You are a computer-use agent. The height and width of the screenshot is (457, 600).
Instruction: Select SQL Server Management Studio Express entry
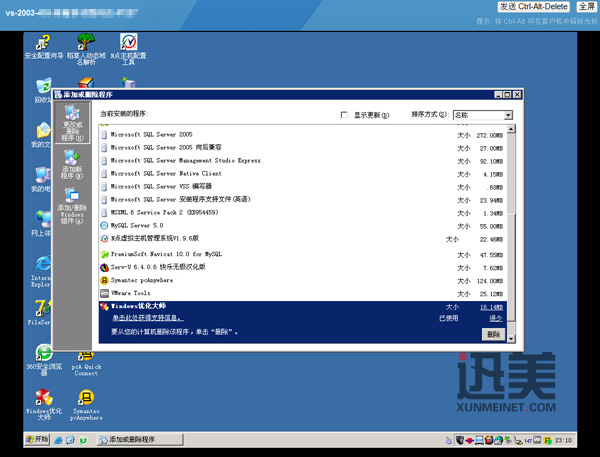pos(186,160)
